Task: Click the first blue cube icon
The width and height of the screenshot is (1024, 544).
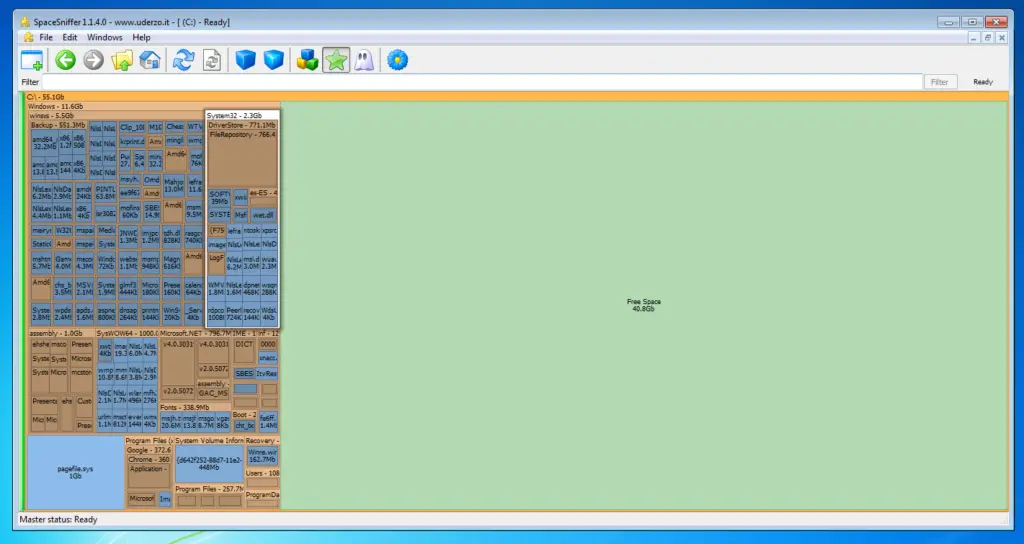Action: point(246,60)
